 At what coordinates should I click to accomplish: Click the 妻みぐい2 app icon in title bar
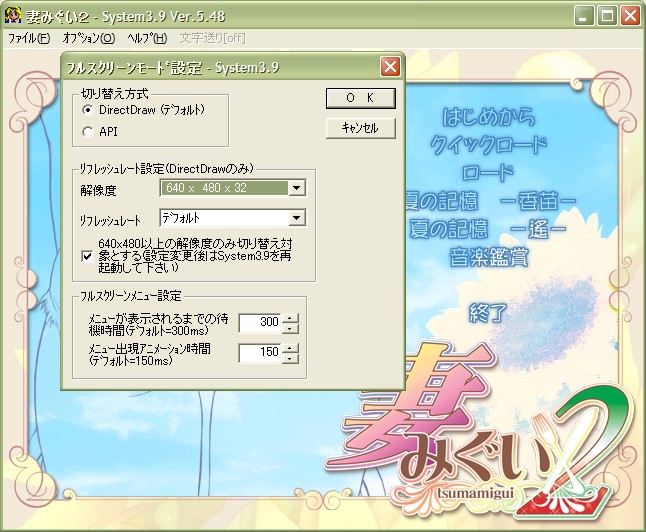[x=13, y=16]
